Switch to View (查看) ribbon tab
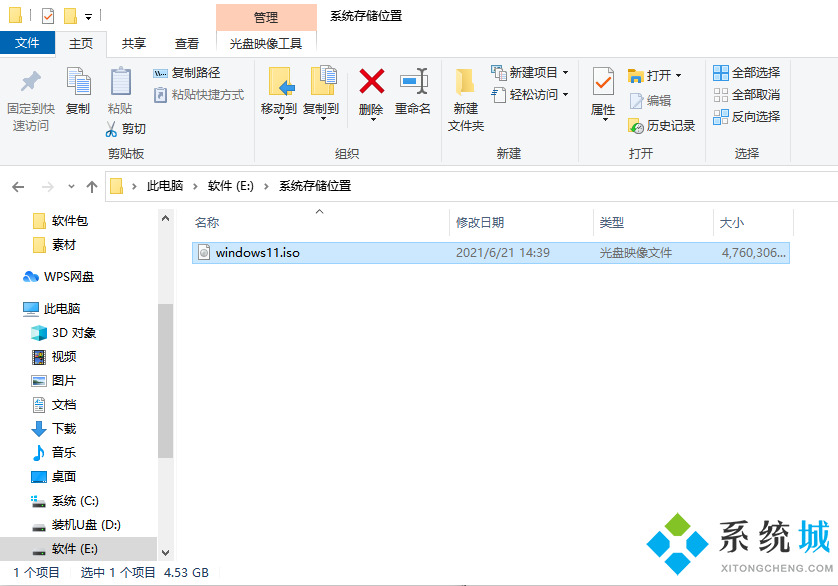Viewport: 838px width, 586px height. click(187, 43)
